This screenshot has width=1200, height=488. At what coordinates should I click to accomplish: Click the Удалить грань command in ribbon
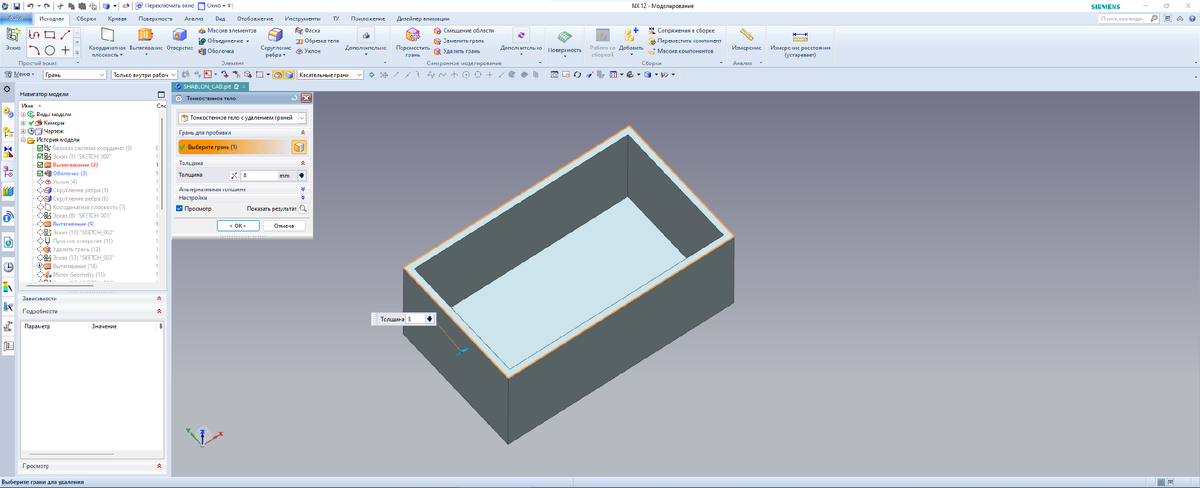point(459,51)
